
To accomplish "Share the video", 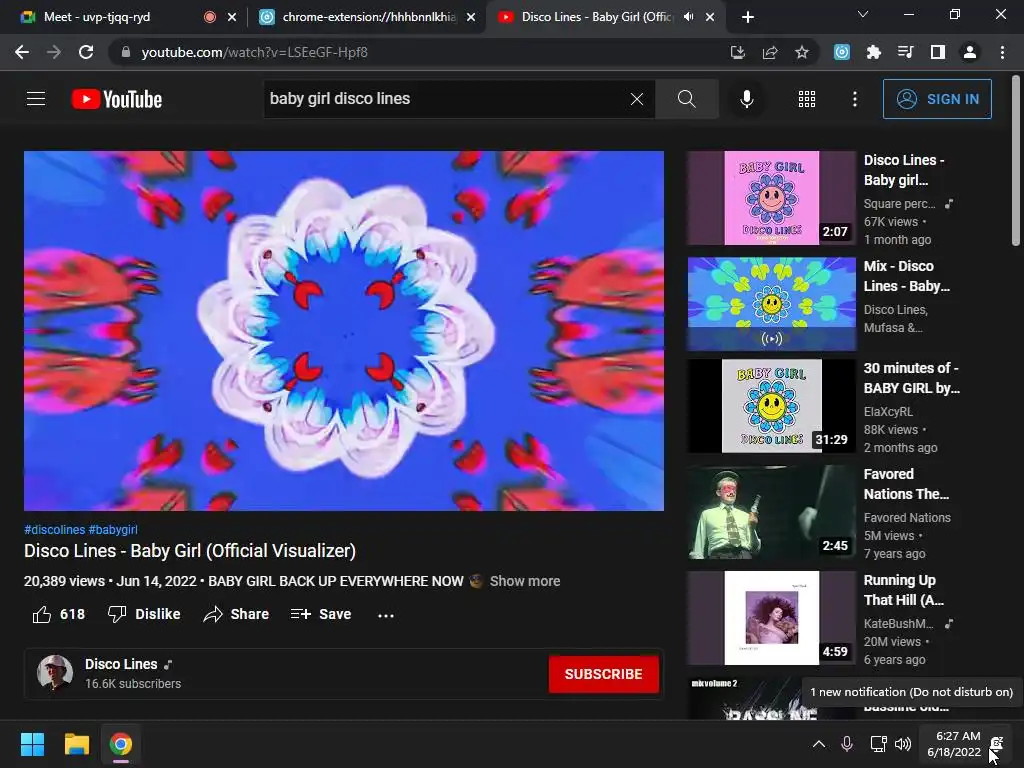I will click(236, 615).
